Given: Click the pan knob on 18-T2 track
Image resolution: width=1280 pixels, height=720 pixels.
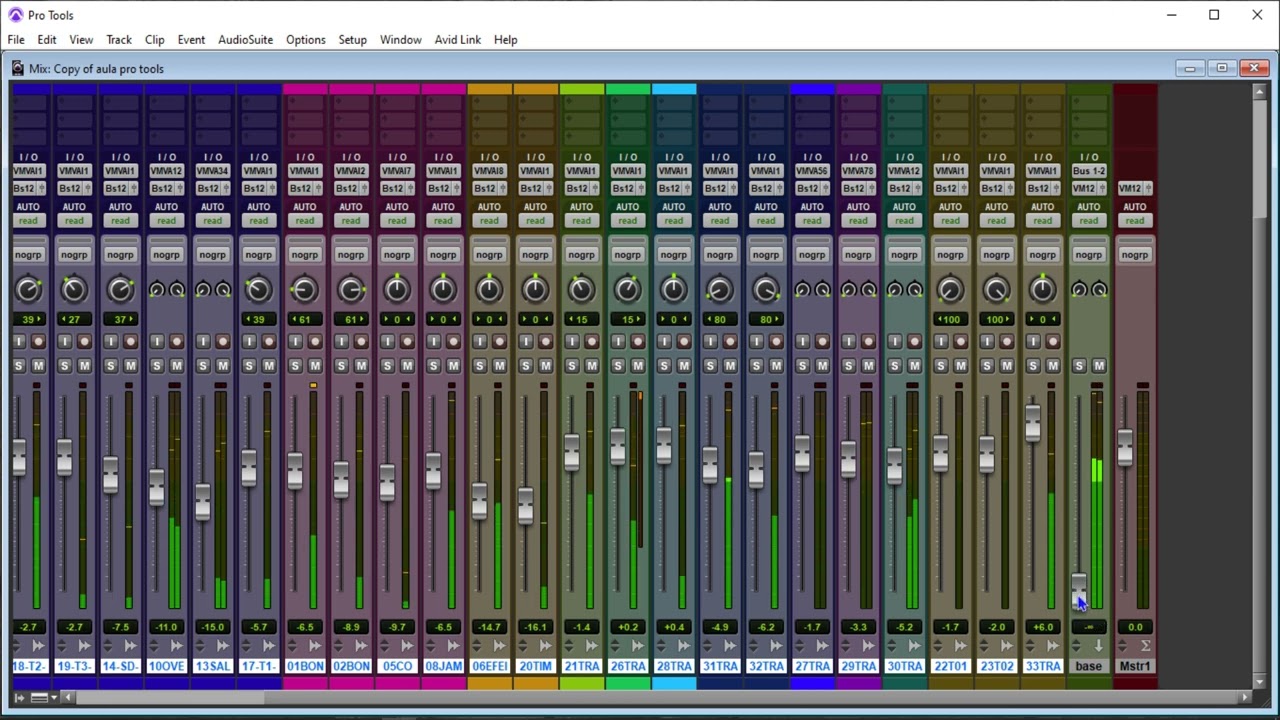Looking at the screenshot, I should (x=28, y=290).
